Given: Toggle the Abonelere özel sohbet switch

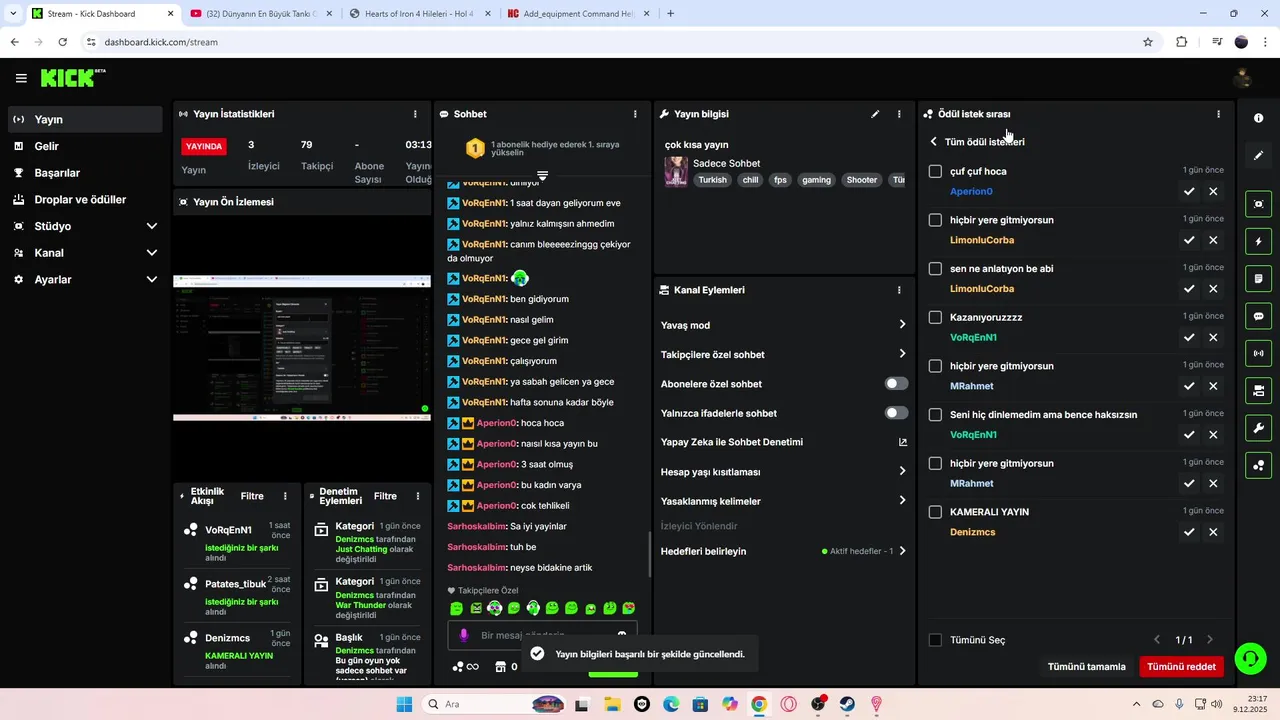Looking at the screenshot, I should tap(897, 384).
